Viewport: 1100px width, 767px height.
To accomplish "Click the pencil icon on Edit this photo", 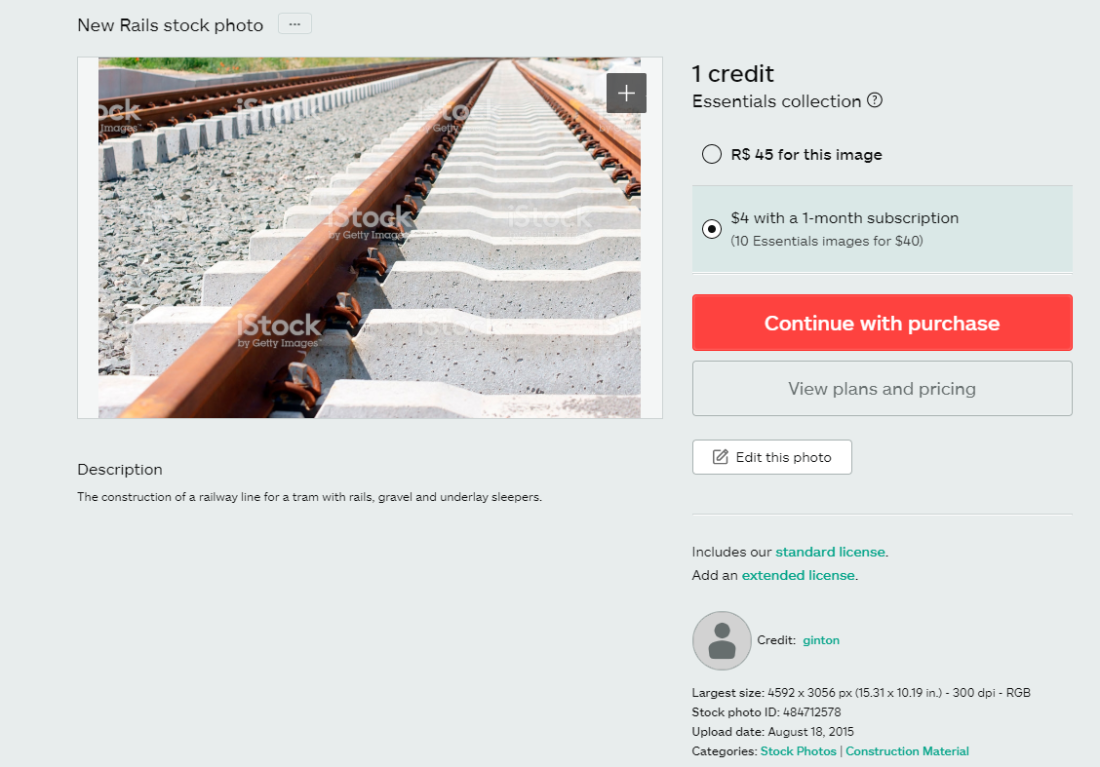I will click(720, 457).
